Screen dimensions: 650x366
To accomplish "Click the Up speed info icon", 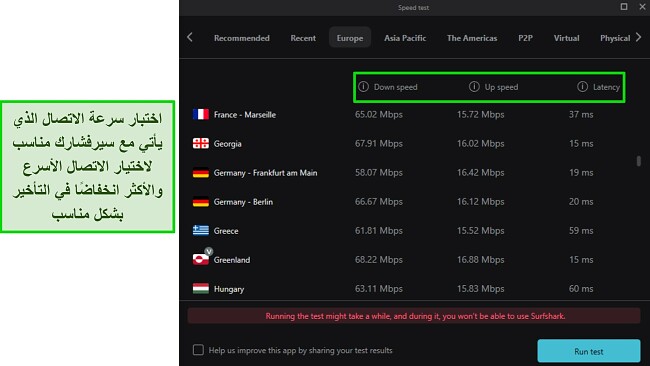I will point(474,87).
